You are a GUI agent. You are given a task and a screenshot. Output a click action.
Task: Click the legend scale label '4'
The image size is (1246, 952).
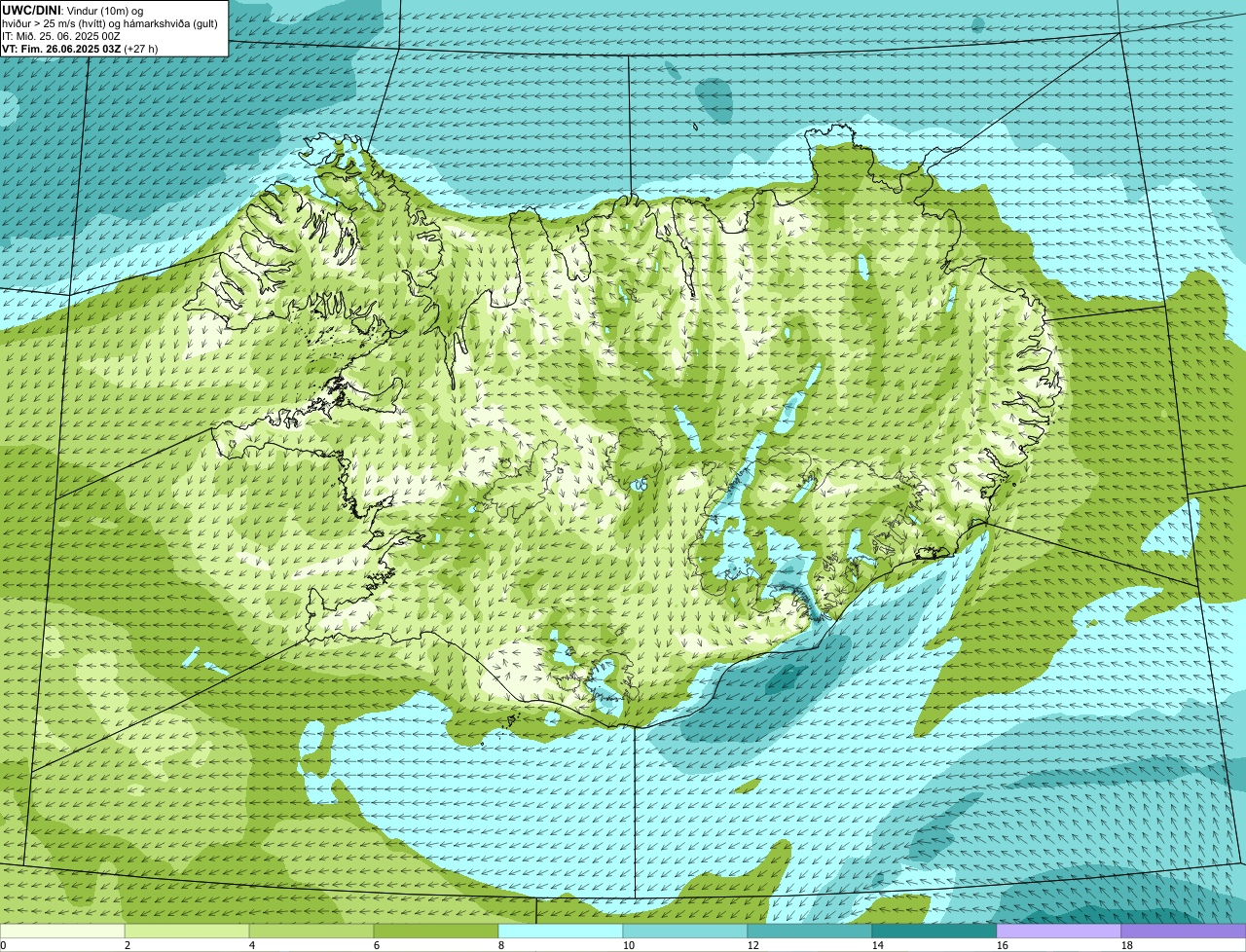click(x=252, y=945)
